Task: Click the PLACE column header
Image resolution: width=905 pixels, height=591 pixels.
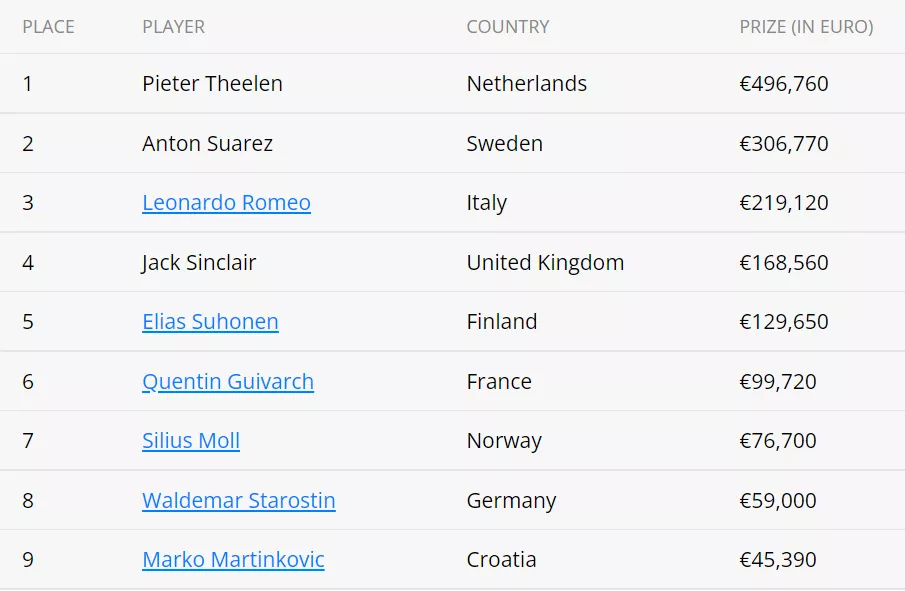Action: tap(48, 27)
